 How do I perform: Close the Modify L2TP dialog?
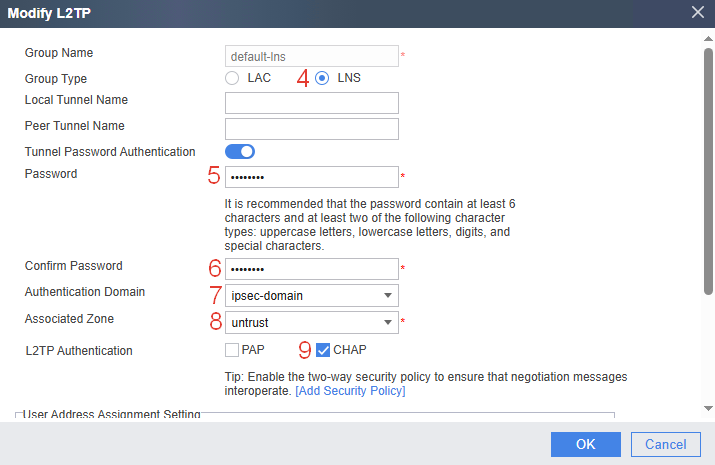[x=698, y=13]
